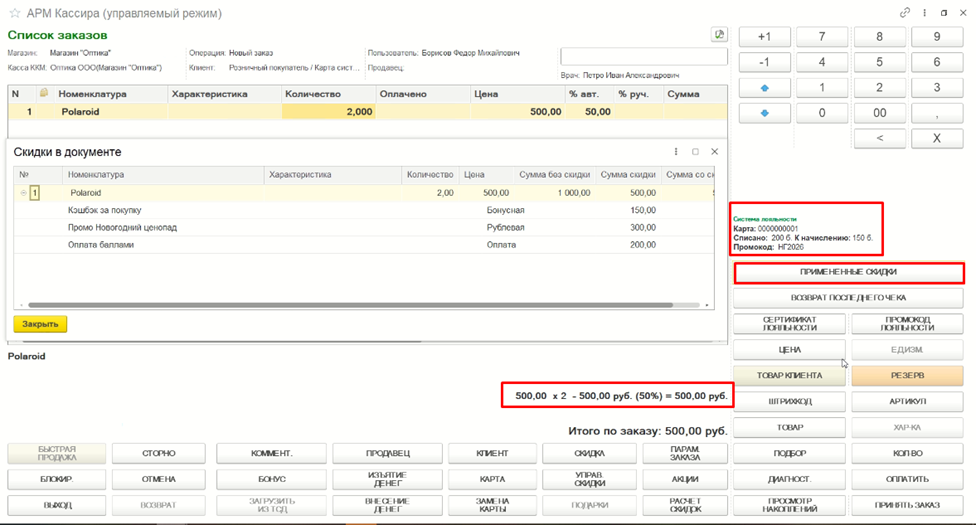This screenshot has width=976, height=525.
Task: Click ДИАГНОСТ. button
Action: (789, 480)
